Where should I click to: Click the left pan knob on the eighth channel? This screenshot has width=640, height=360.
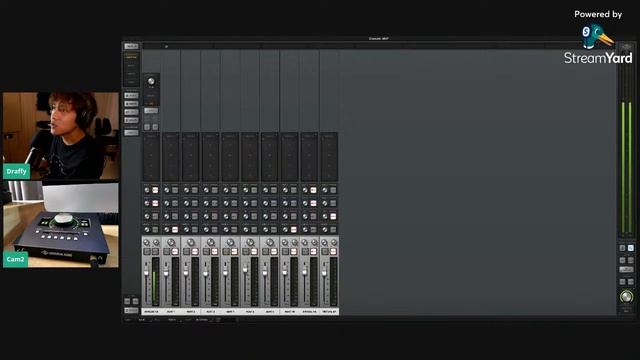(x=284, y=243)
